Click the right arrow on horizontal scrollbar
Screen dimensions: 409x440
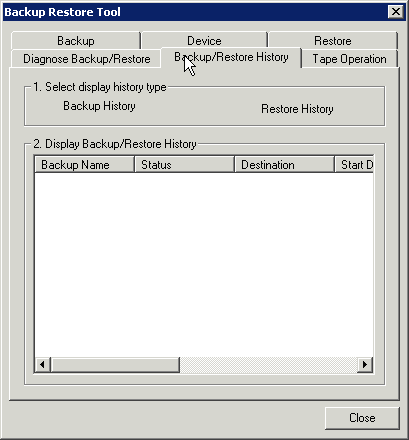(x=365, y=365)
